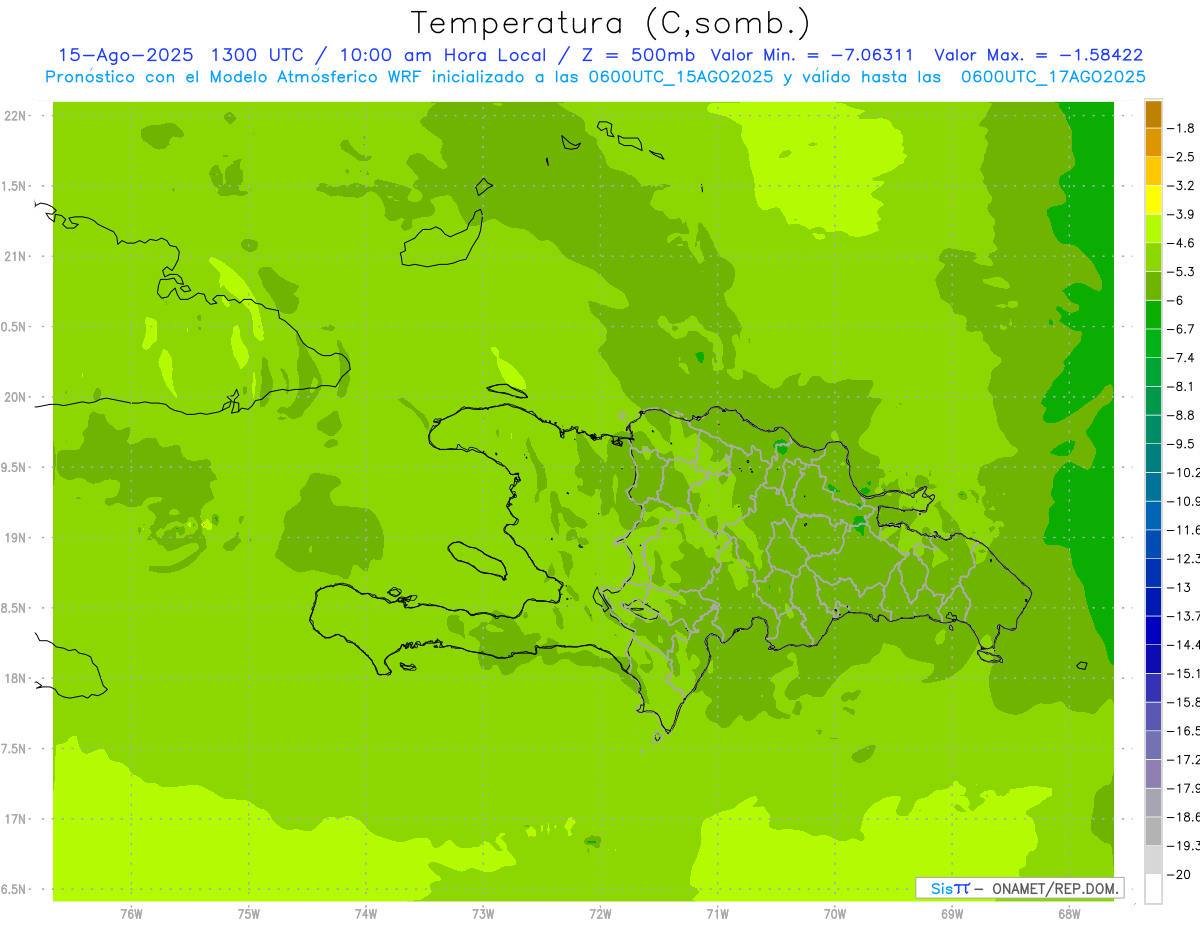Image resolution: width=1200 pixels, height=927 pixels.
Task: Click the "72W" longitude axis label
Action: pyautogui.click(x=600, y=914)
